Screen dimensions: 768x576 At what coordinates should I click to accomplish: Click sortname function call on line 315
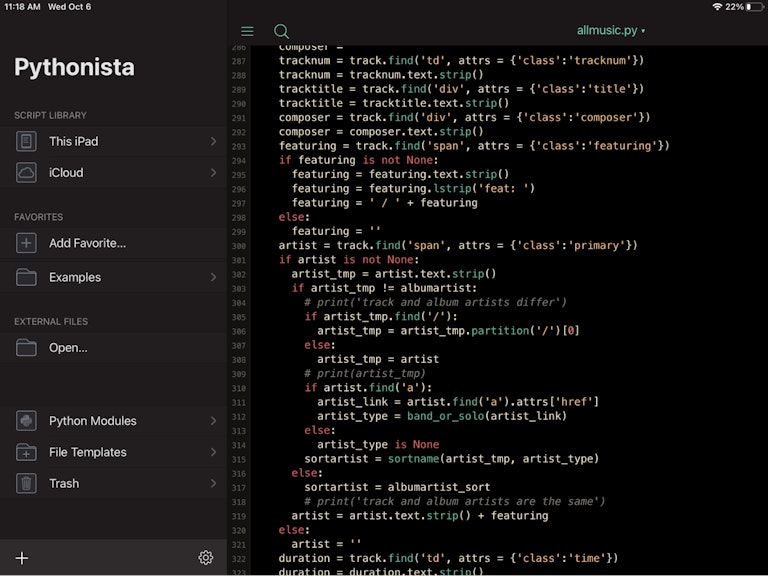(413, 458)
